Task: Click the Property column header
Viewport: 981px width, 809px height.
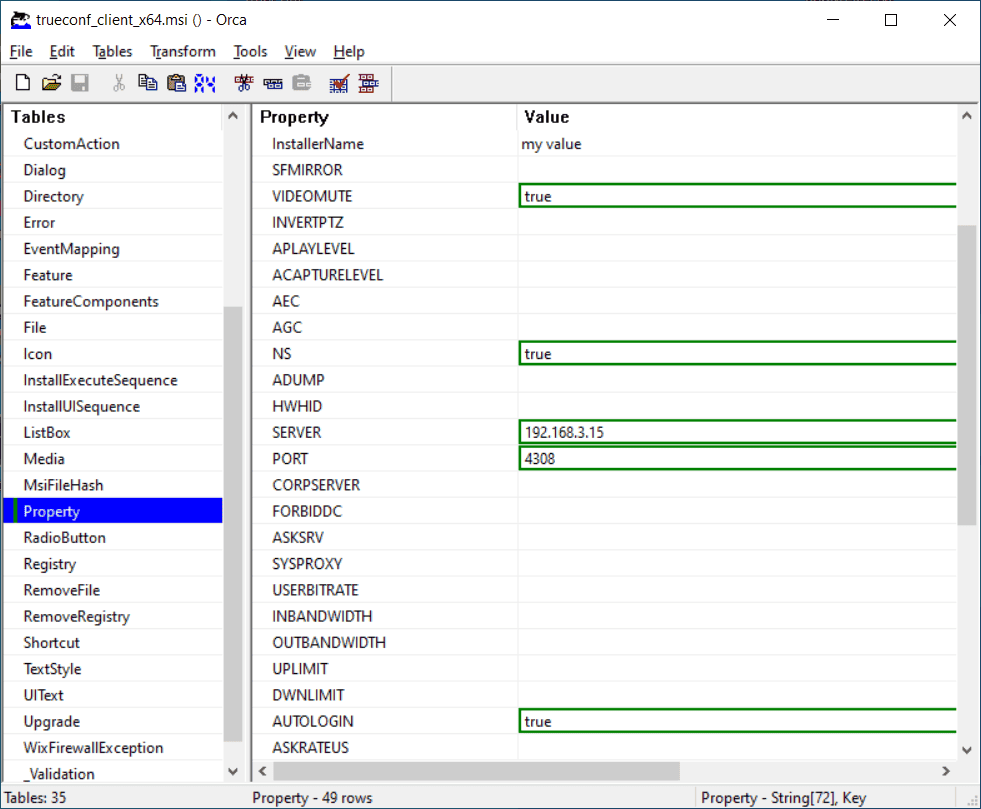Action: point(385,117)
